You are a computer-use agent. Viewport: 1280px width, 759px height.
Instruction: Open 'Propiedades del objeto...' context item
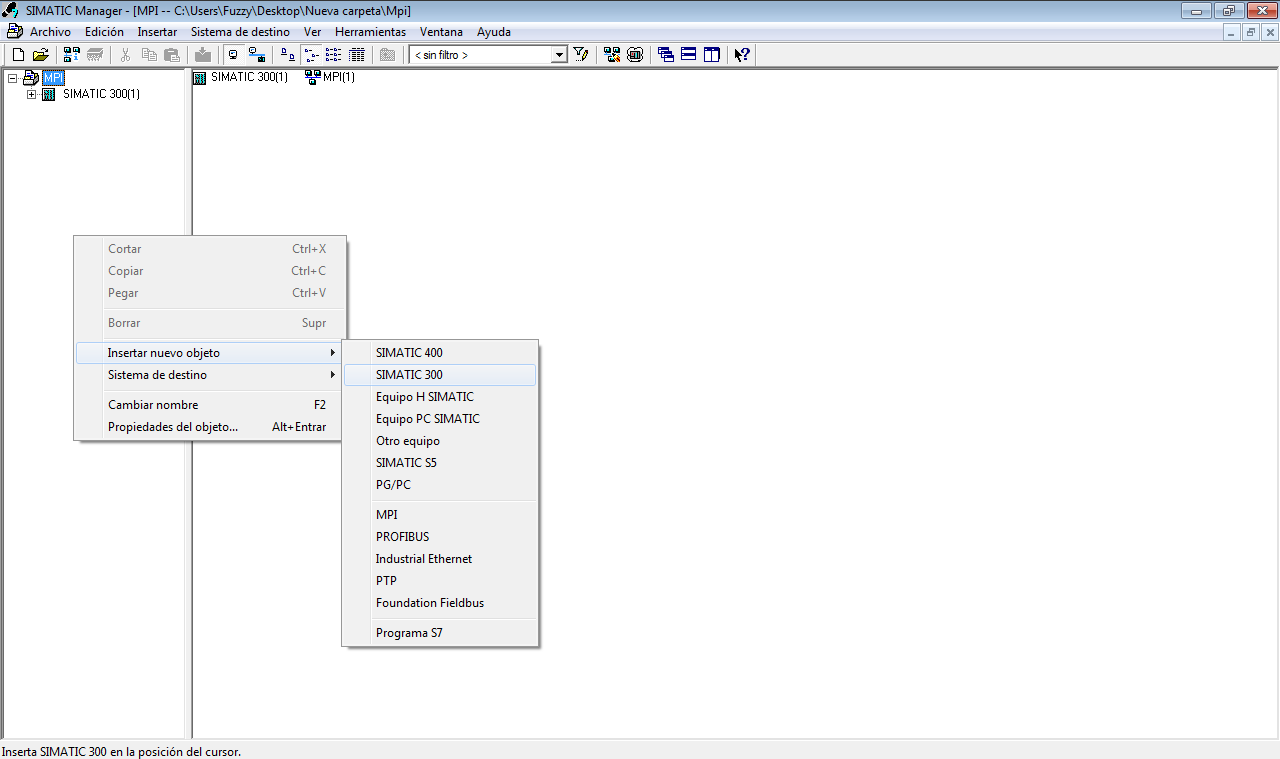click(x=210, y=427)
